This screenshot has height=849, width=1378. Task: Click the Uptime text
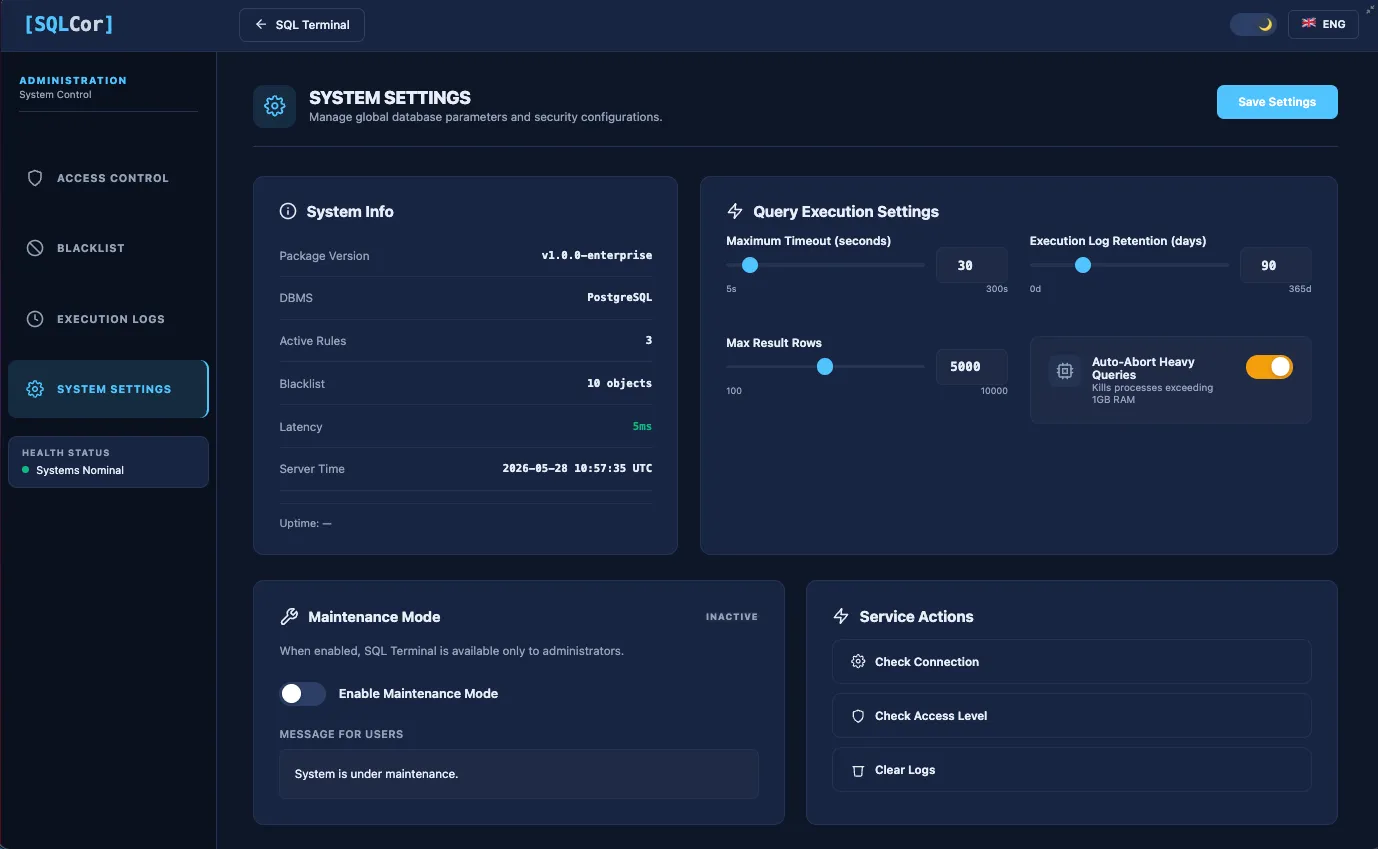[x=305, y=523]
